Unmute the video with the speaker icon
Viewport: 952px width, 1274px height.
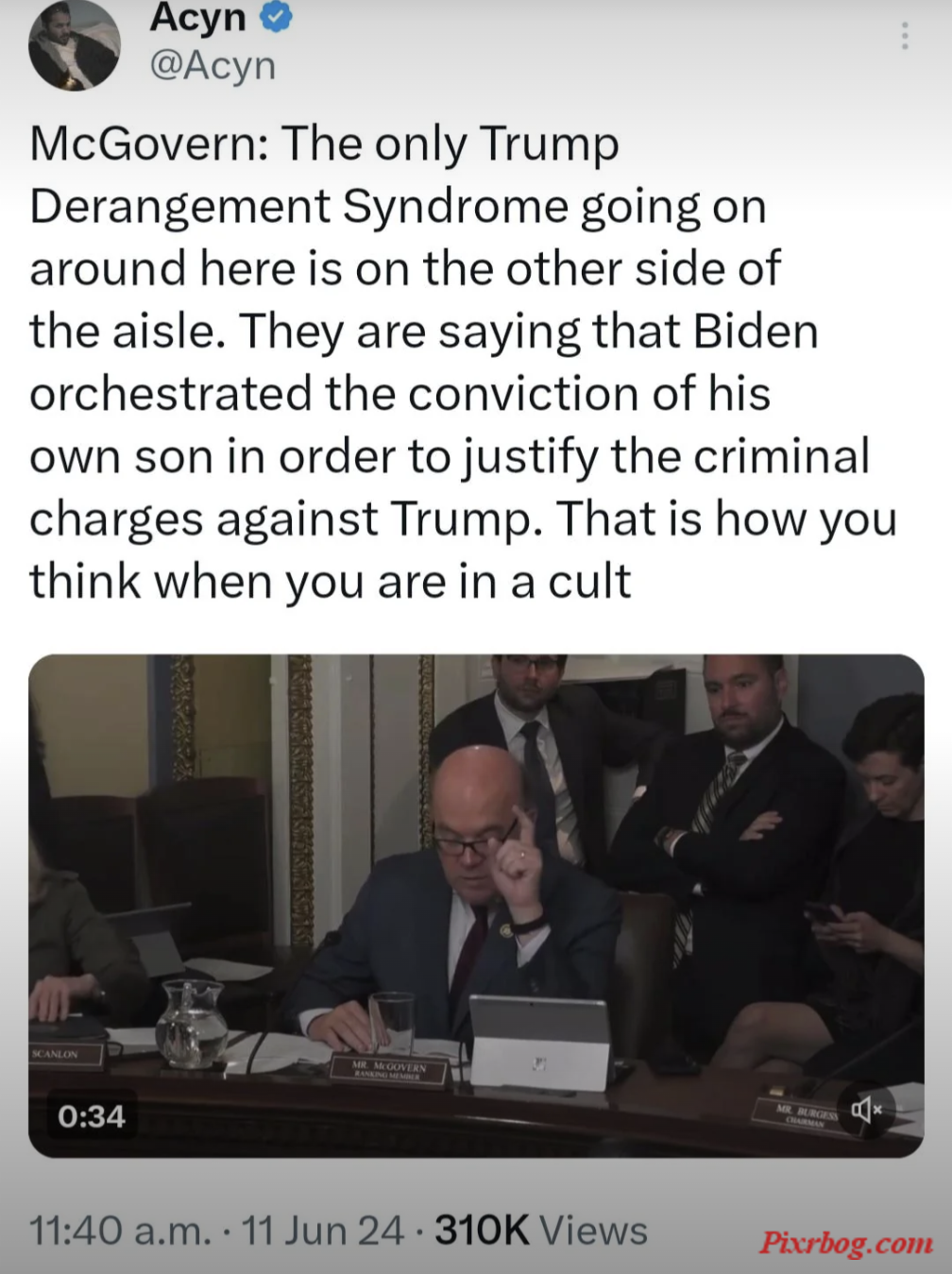coord(865,1109)
